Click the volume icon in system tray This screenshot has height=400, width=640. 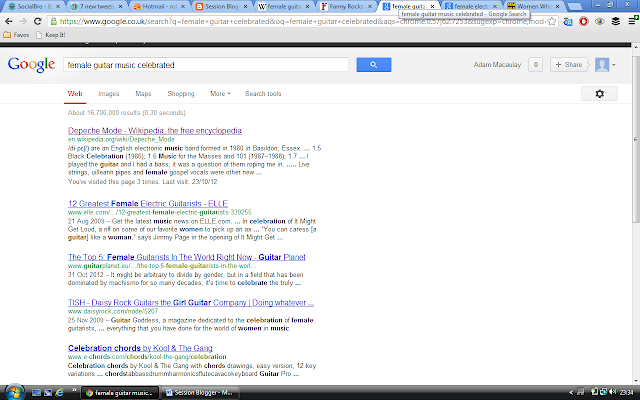coord(612,392)
